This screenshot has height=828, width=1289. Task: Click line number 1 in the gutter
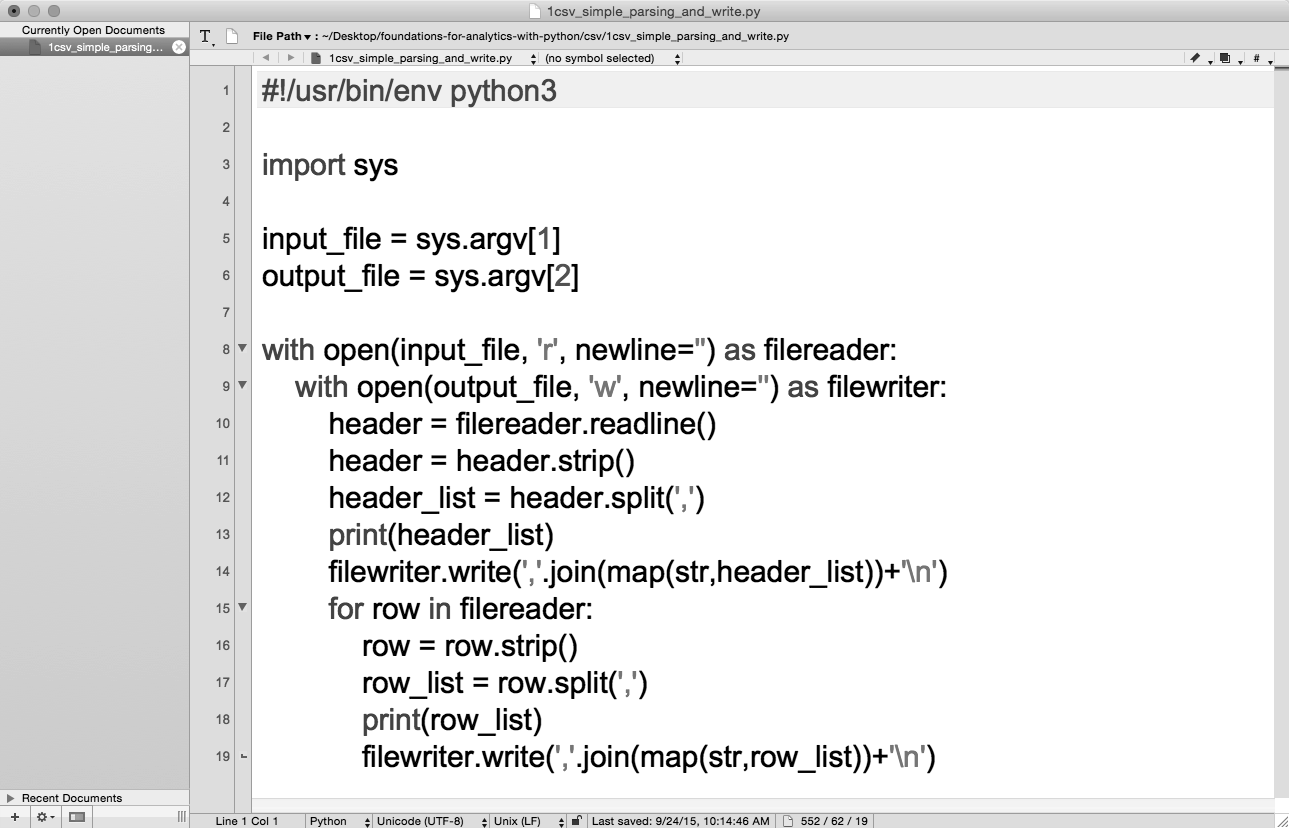pos(226,91)
